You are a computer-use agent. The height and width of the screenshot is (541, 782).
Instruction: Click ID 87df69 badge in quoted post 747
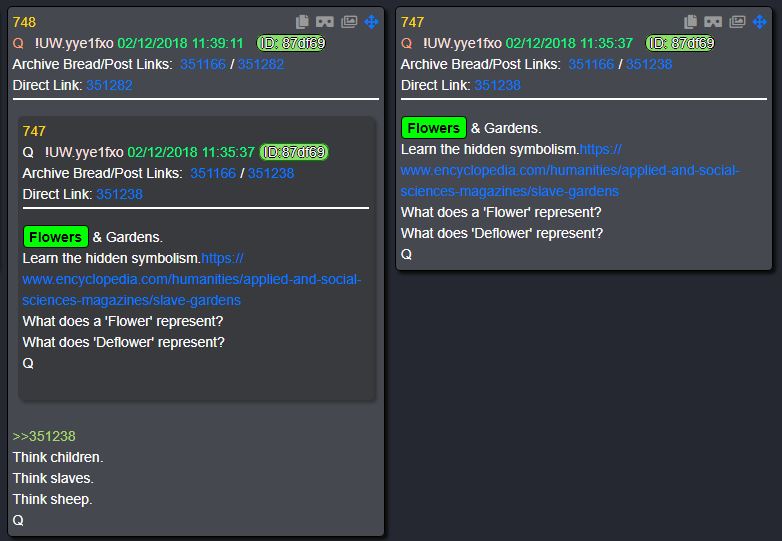tap(294, 152)
